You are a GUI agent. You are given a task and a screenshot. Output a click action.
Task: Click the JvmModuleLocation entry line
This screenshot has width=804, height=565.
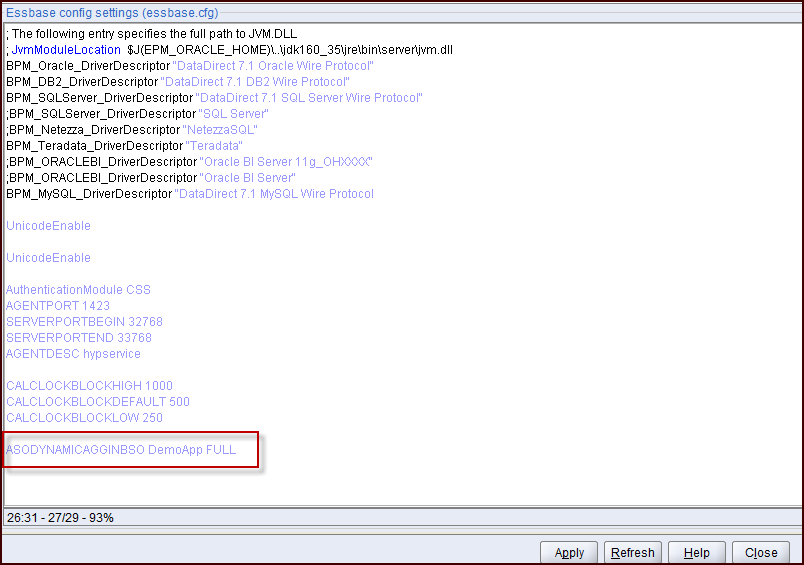click(229, 50)
